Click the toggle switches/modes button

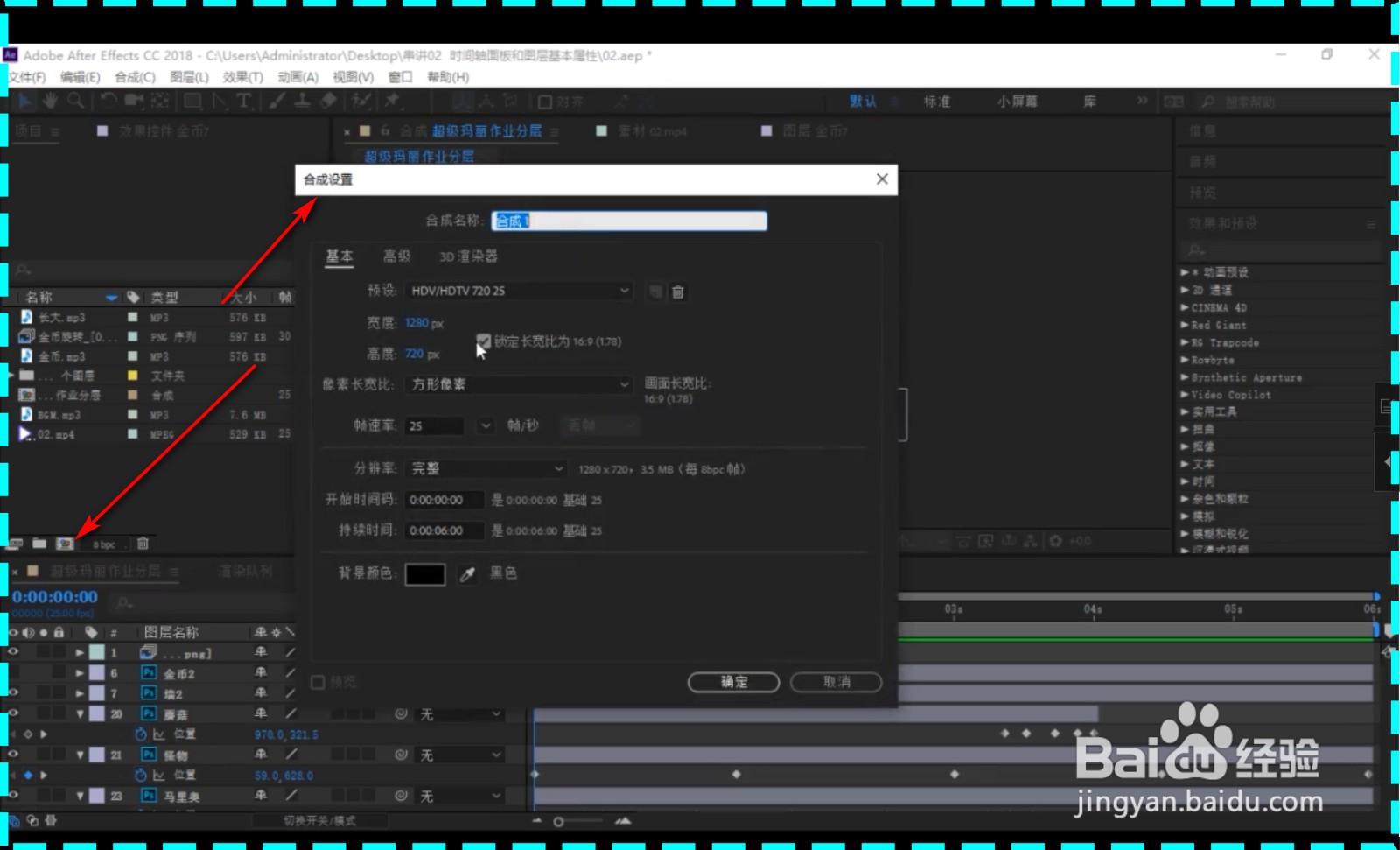pos(319,821)
